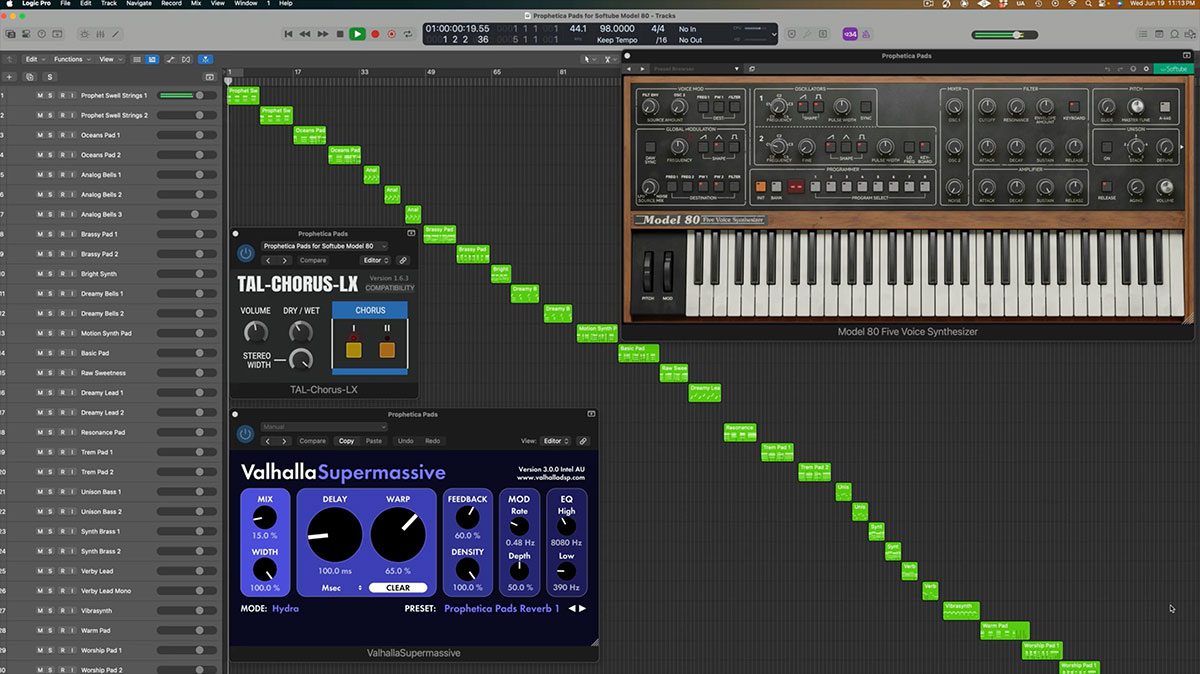Viewport: 1200px width, 674px height.
Task: Open the Mix menu in menu bar
Action: pos(196,4)
